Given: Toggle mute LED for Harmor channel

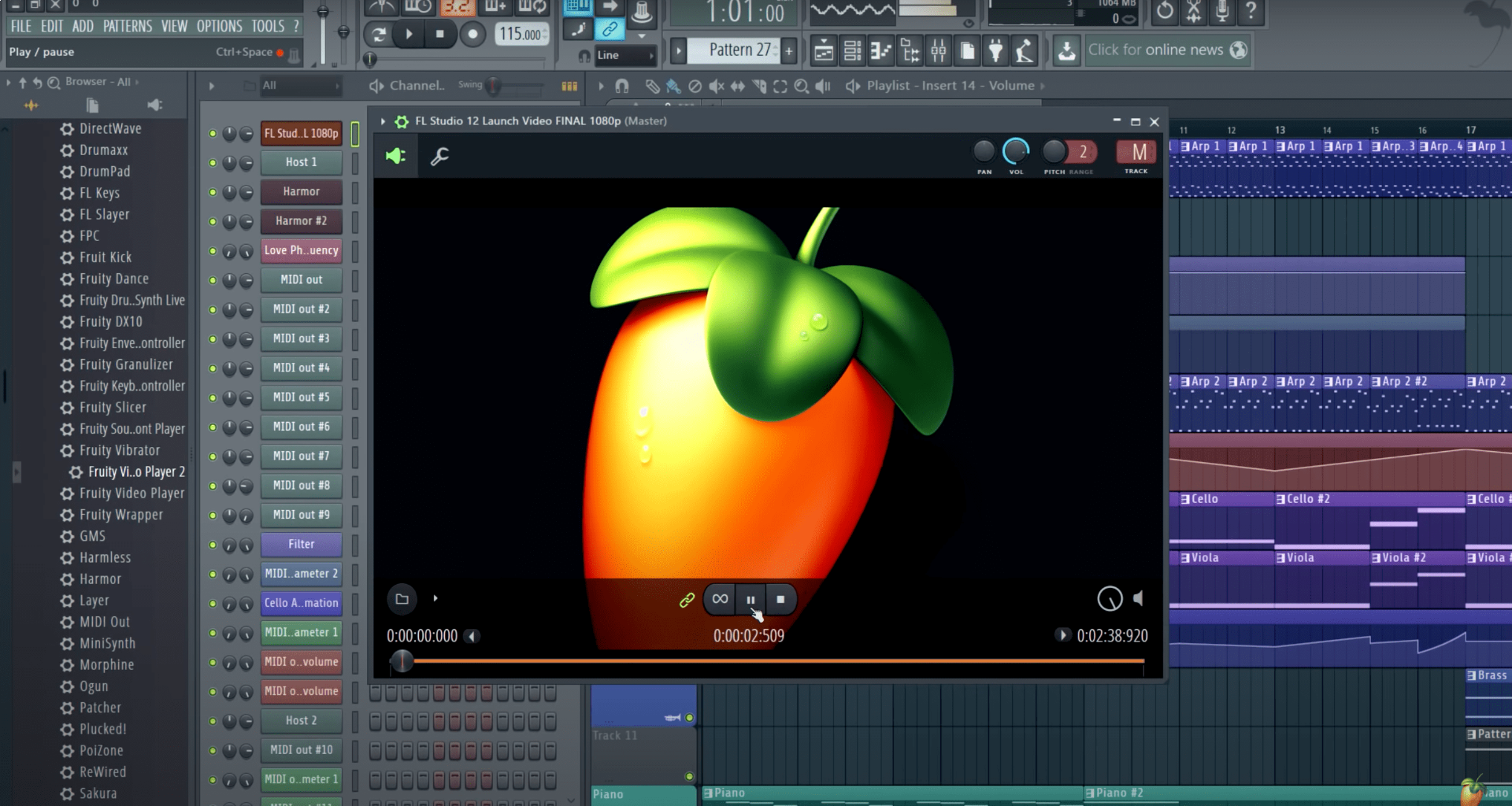Looking at the screenshot, I should [x=213, y=192].
